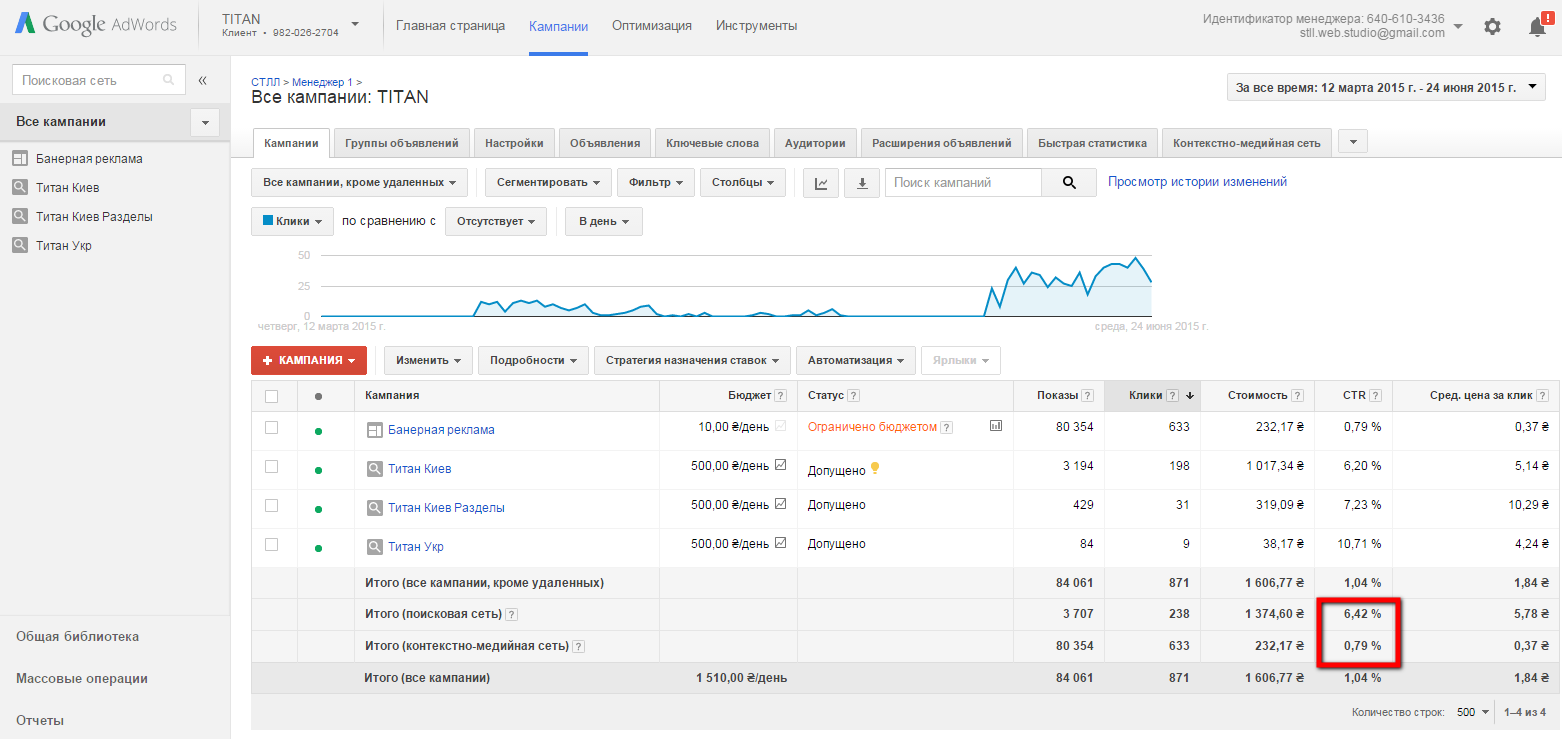Click the Google AdWords logo
Viewport: 1562px width, 739px height.
(x=95, y=25)
